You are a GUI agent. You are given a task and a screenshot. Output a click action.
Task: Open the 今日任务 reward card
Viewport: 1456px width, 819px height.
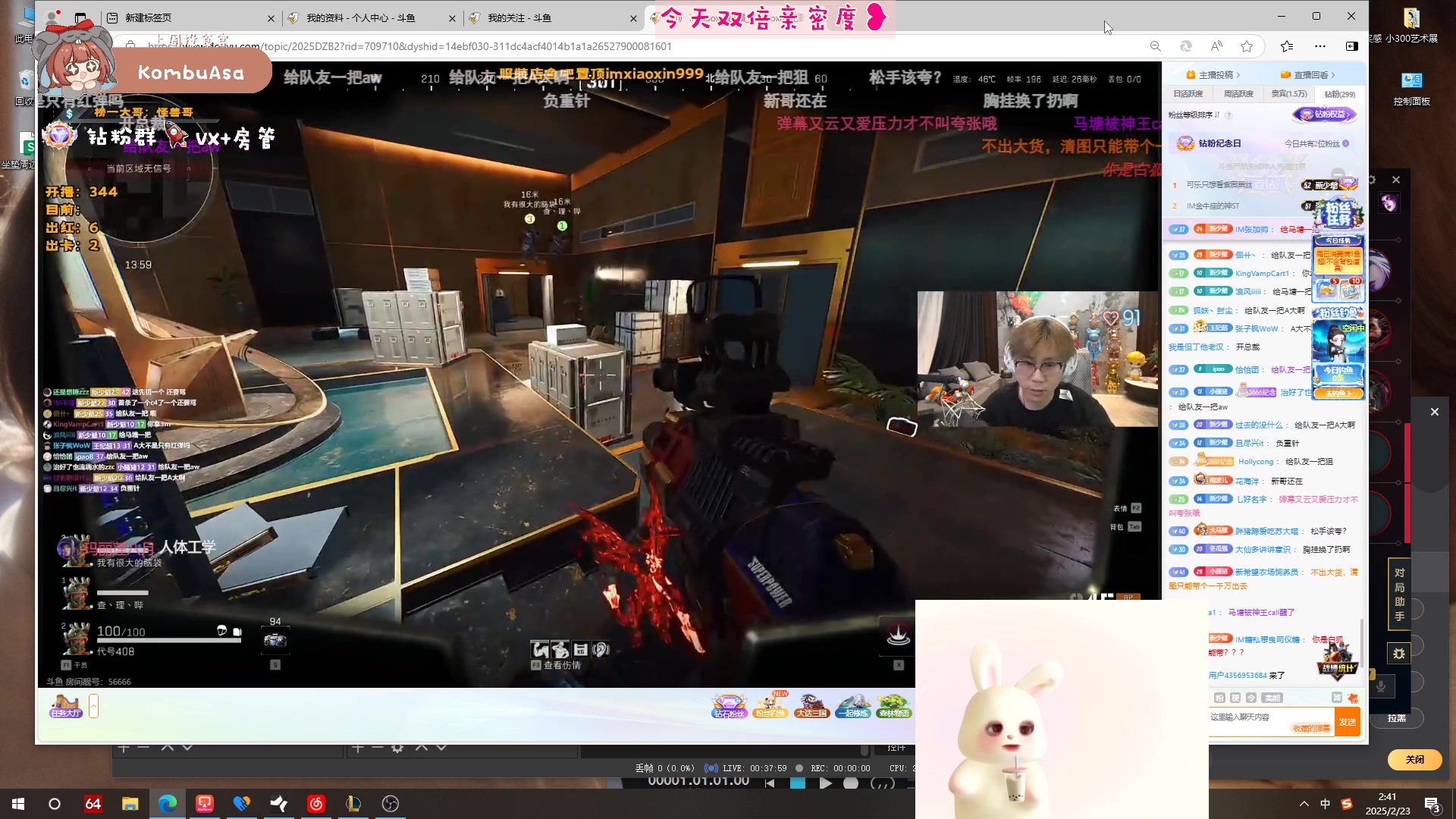(x=1338, y=267)
